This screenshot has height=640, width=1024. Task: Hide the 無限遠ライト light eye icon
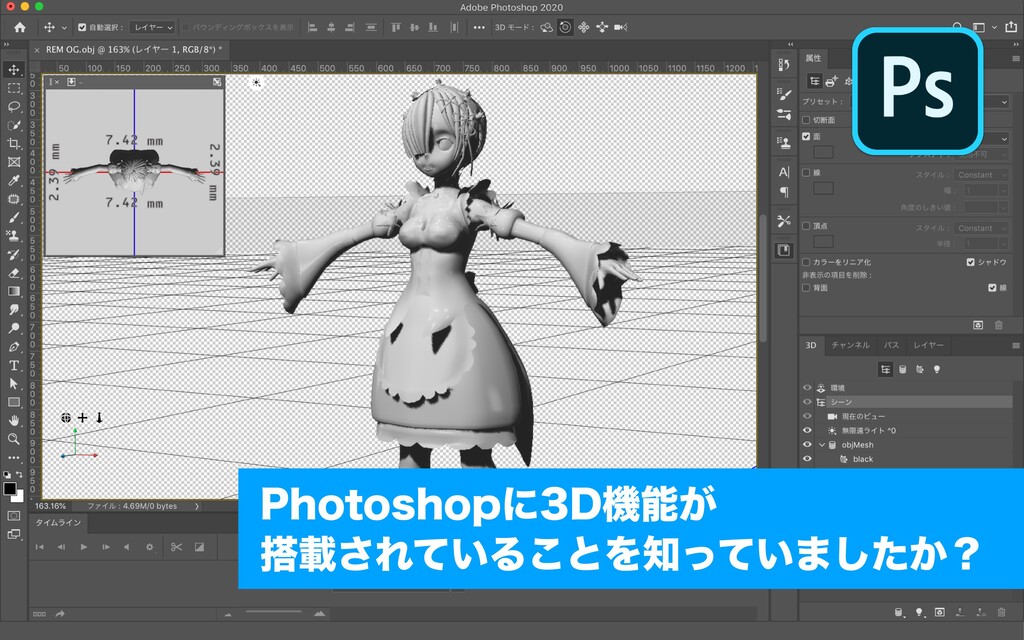coord(807,430)
